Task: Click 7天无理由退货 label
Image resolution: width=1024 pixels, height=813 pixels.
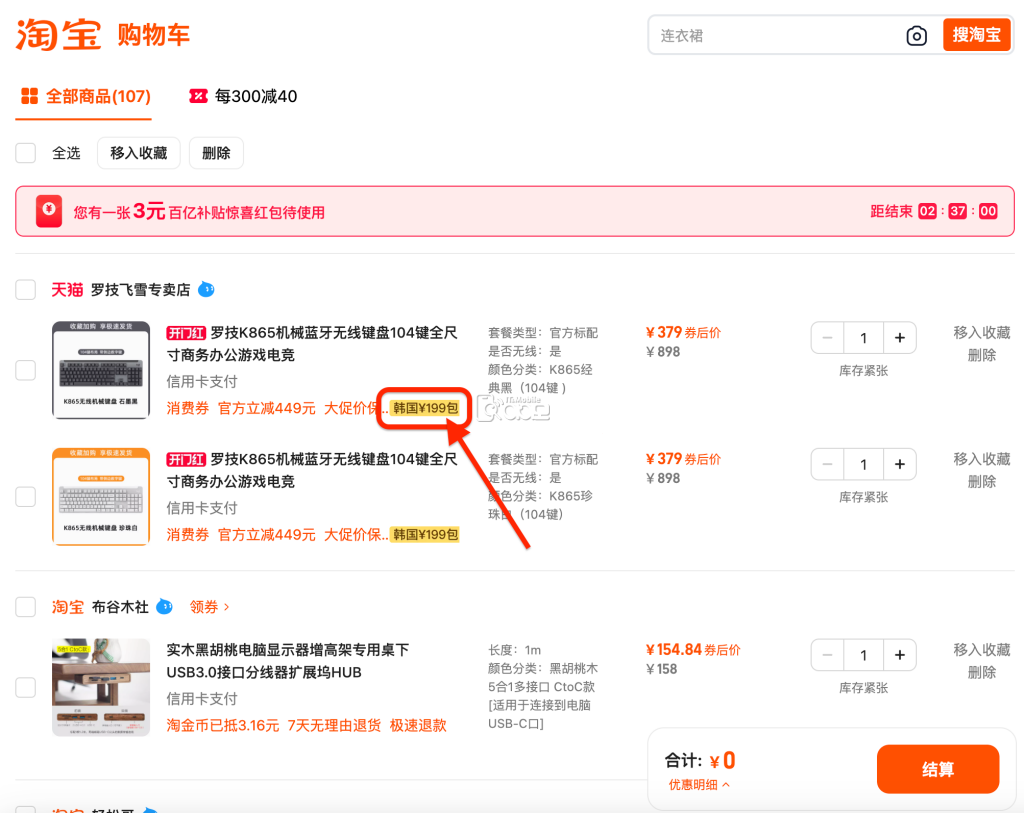Action: (x=334, y=725)
